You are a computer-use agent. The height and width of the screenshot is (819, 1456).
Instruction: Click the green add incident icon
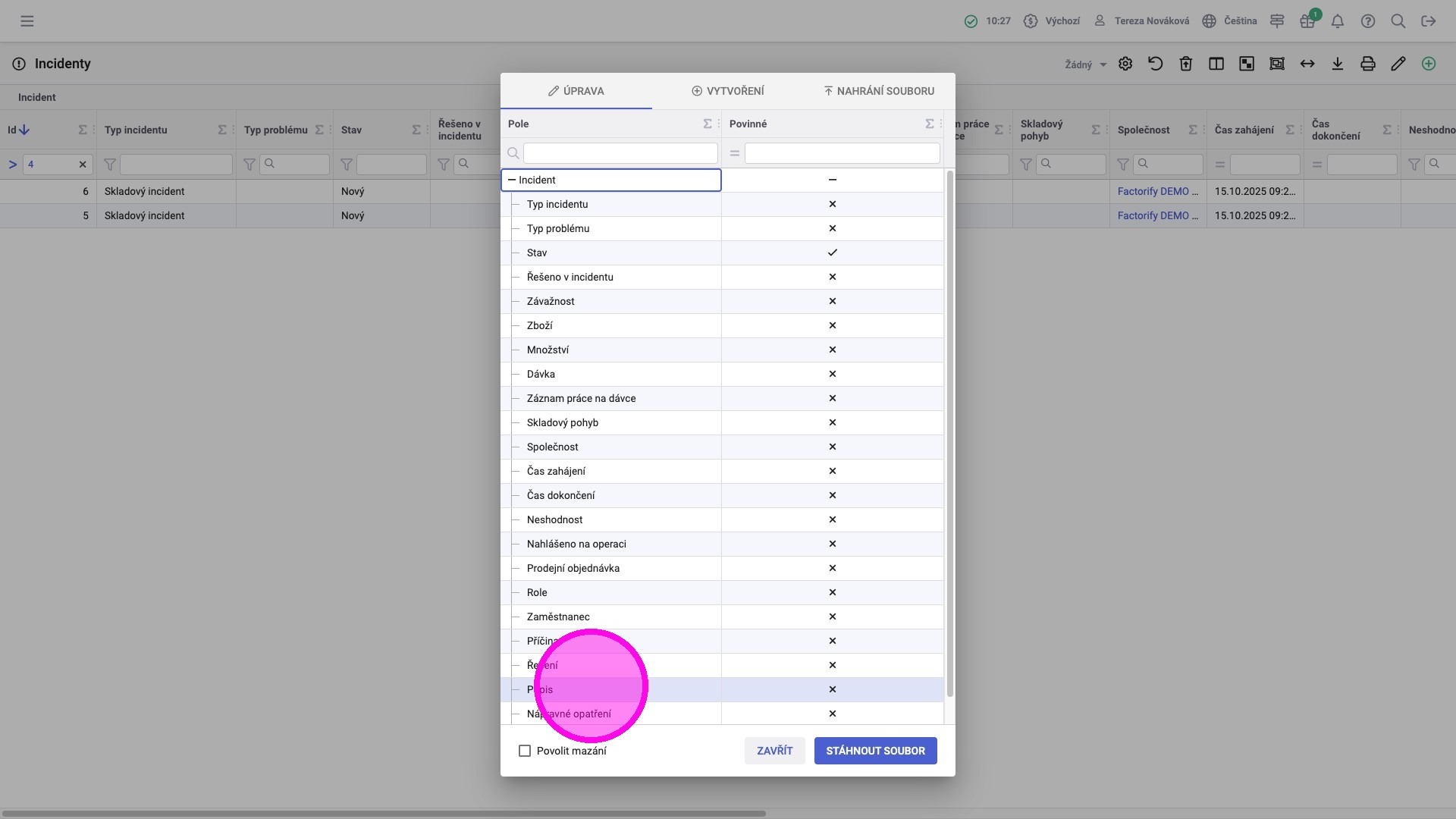(1429, 64)
